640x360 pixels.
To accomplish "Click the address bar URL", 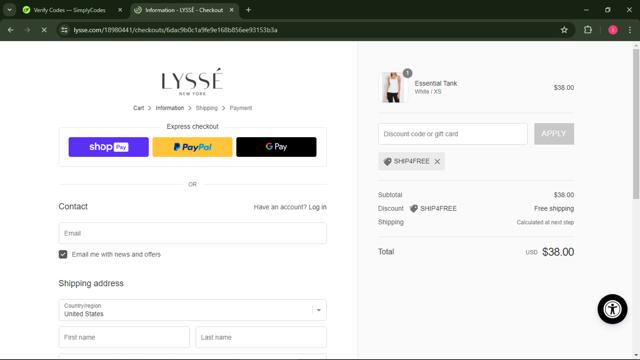I will (x=176, y=30).
